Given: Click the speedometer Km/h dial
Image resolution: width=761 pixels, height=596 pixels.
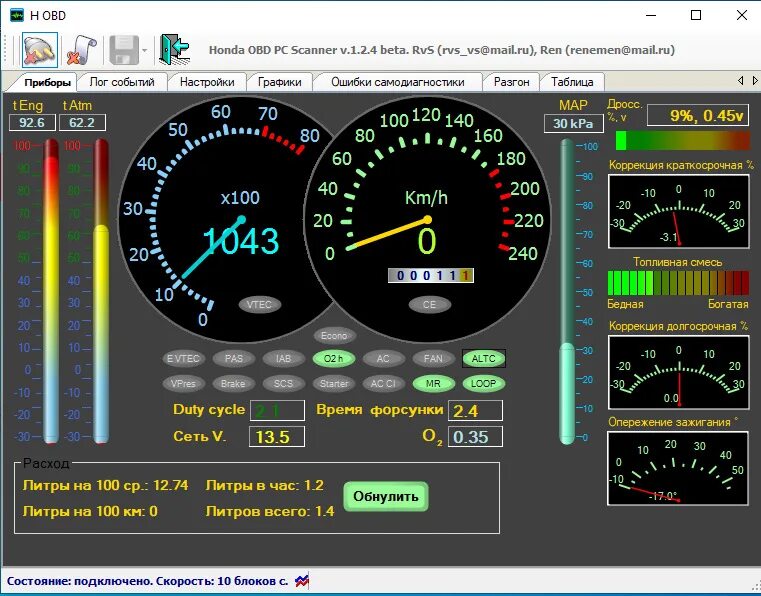Looking at the screenshot, I should pyautogui.click(x=427, y=219).
